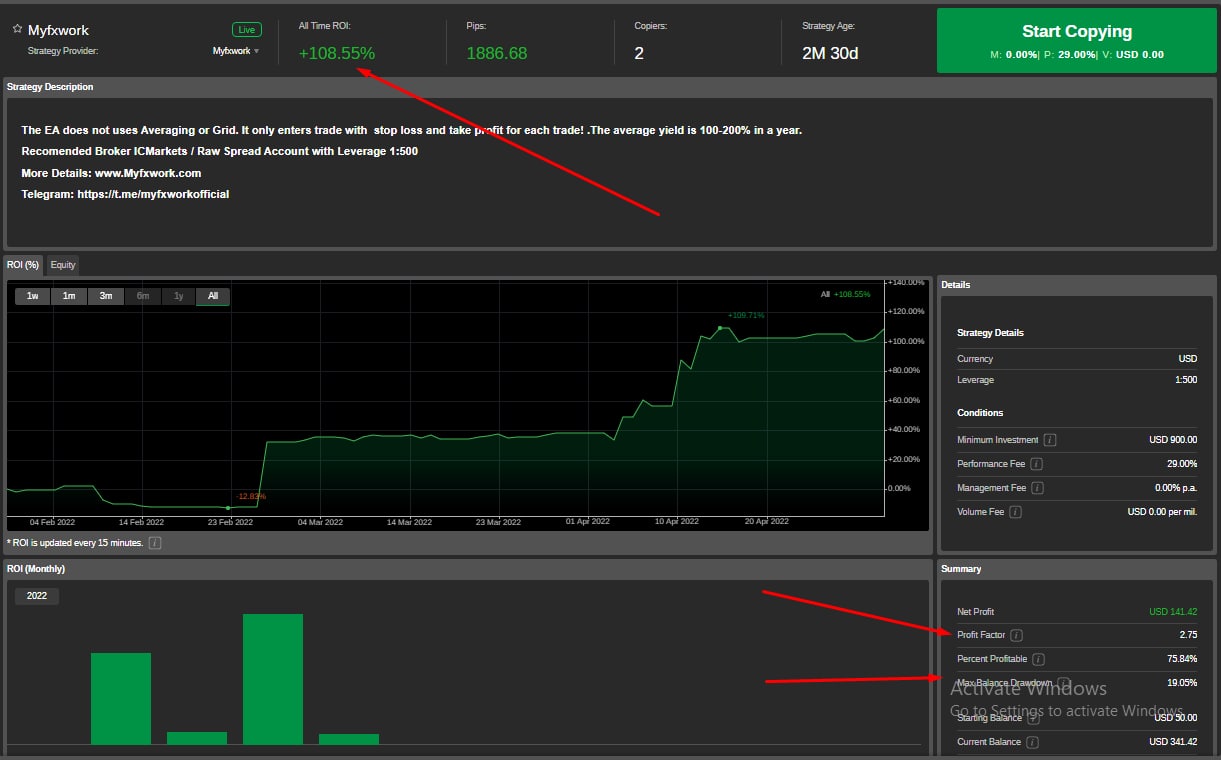Click the 10 Apr 2022 date axis label

tap(678, 522)
